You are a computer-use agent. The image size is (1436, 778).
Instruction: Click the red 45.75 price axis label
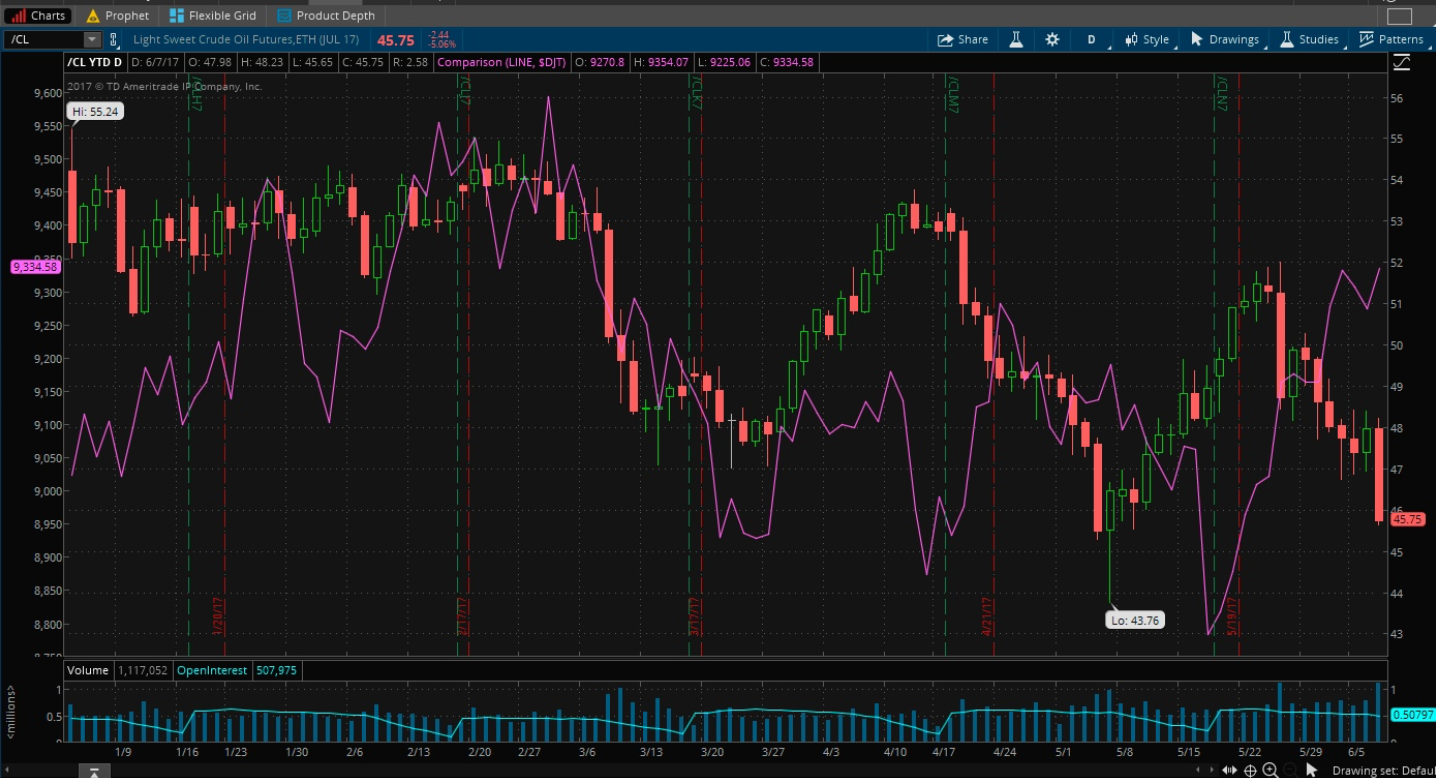(1407, 520)
